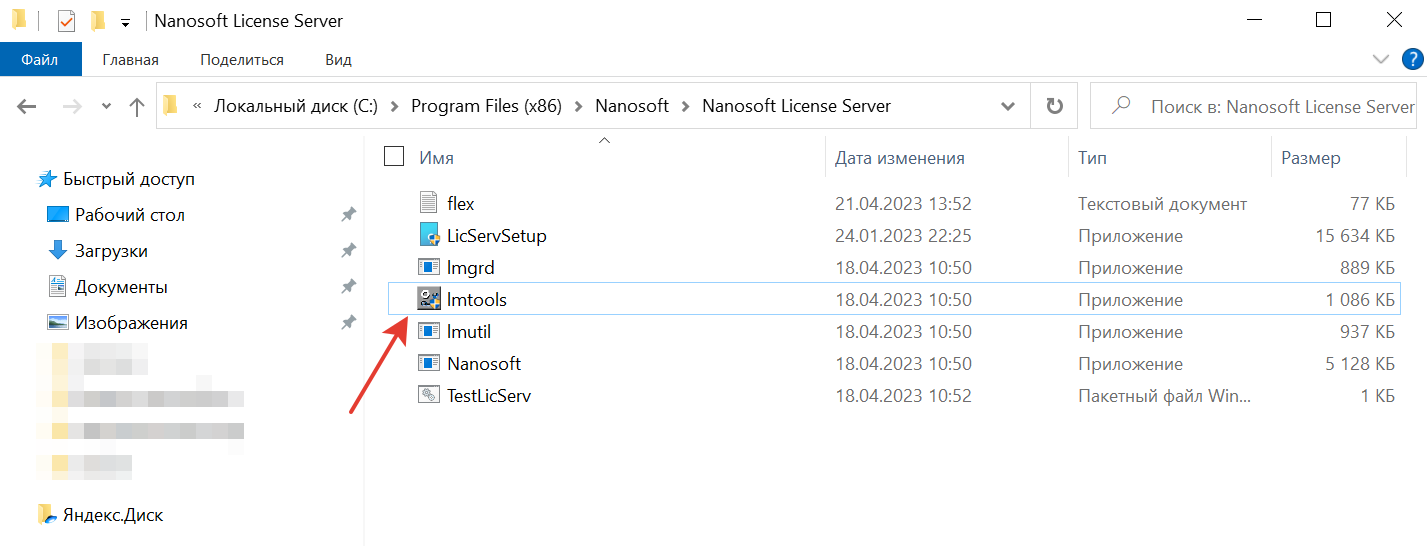Click the search magnifier icon
The height and width of the screenshot is (546, 1427).
pyautogui.click(x=1121, y=105)
